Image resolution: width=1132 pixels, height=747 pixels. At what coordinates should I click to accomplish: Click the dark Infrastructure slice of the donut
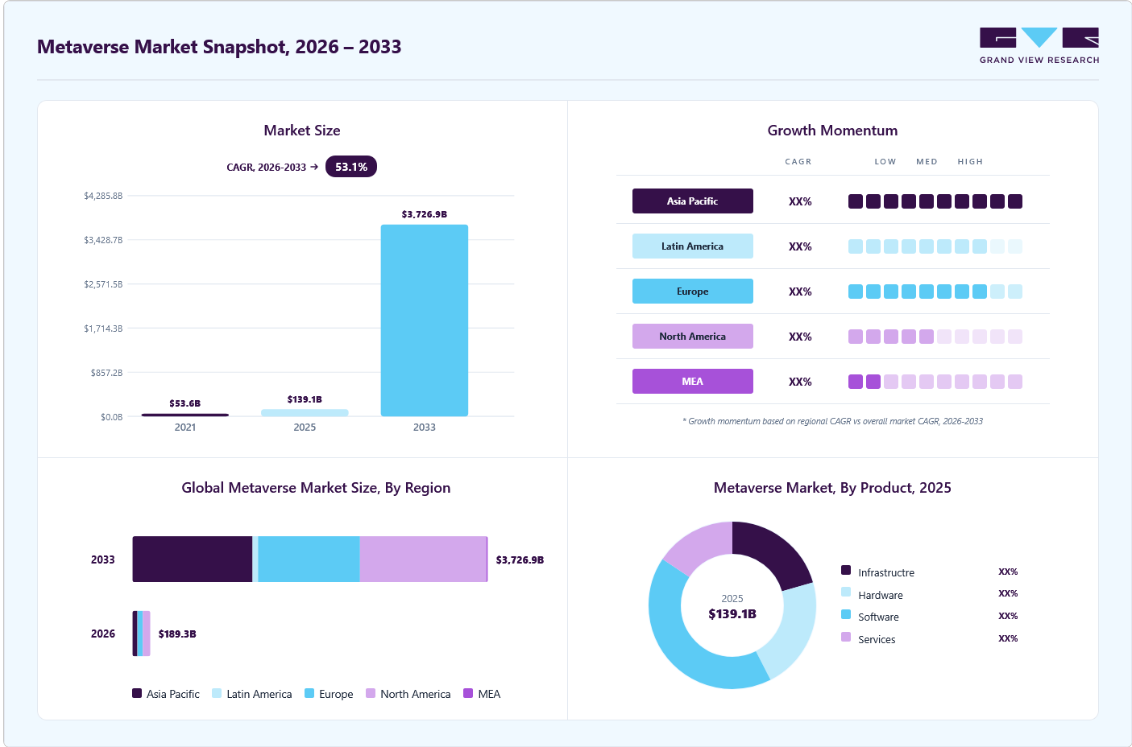[x=774, y=553]
